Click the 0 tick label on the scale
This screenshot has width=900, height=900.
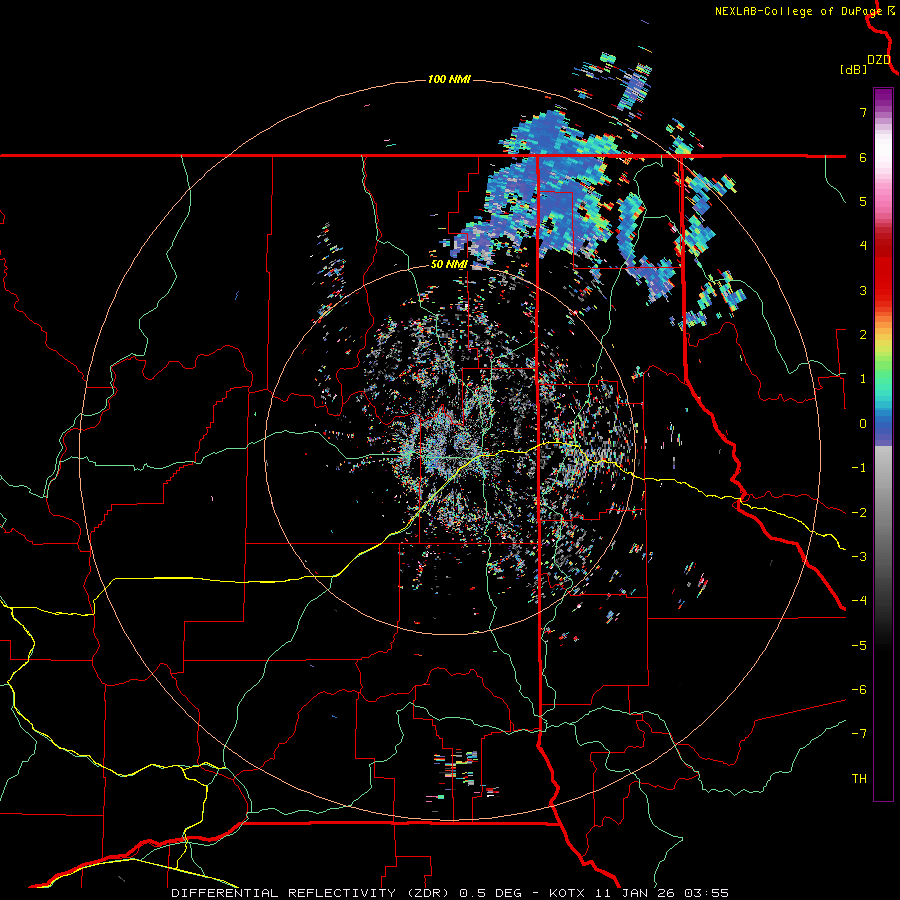click(x=863, y=424)
